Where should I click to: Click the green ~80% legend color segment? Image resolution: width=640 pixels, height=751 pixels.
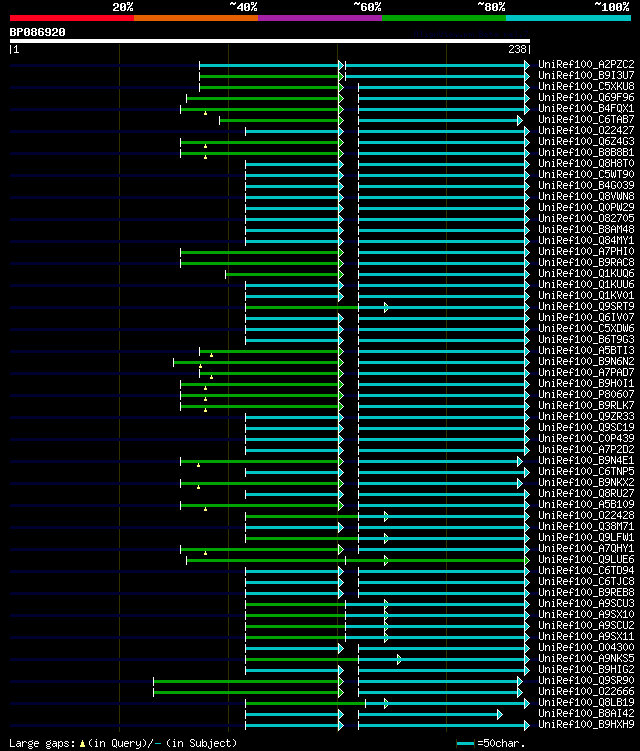click(444, 18)
